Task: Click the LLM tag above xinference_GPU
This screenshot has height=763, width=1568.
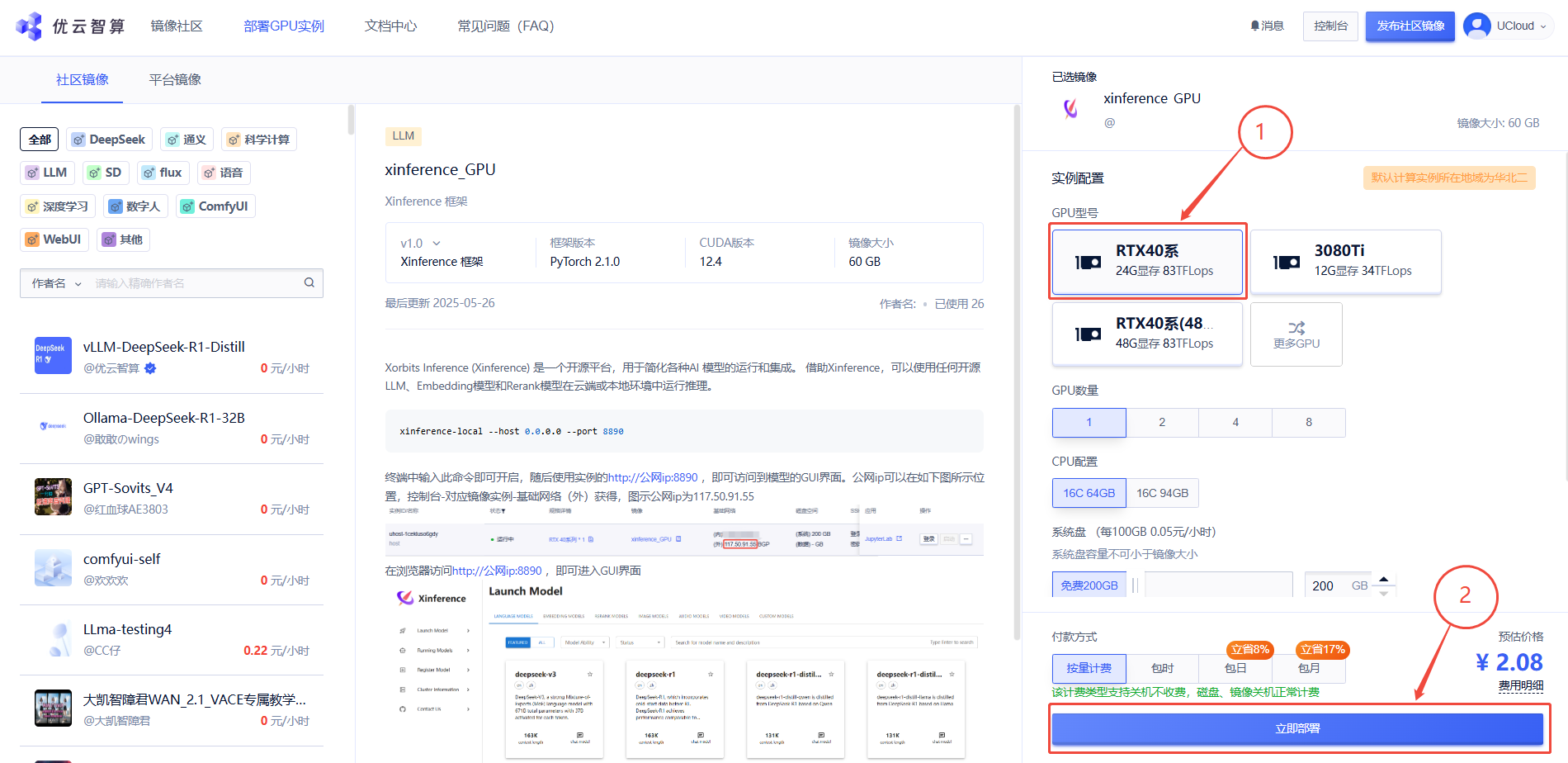Action: [404, 135]
